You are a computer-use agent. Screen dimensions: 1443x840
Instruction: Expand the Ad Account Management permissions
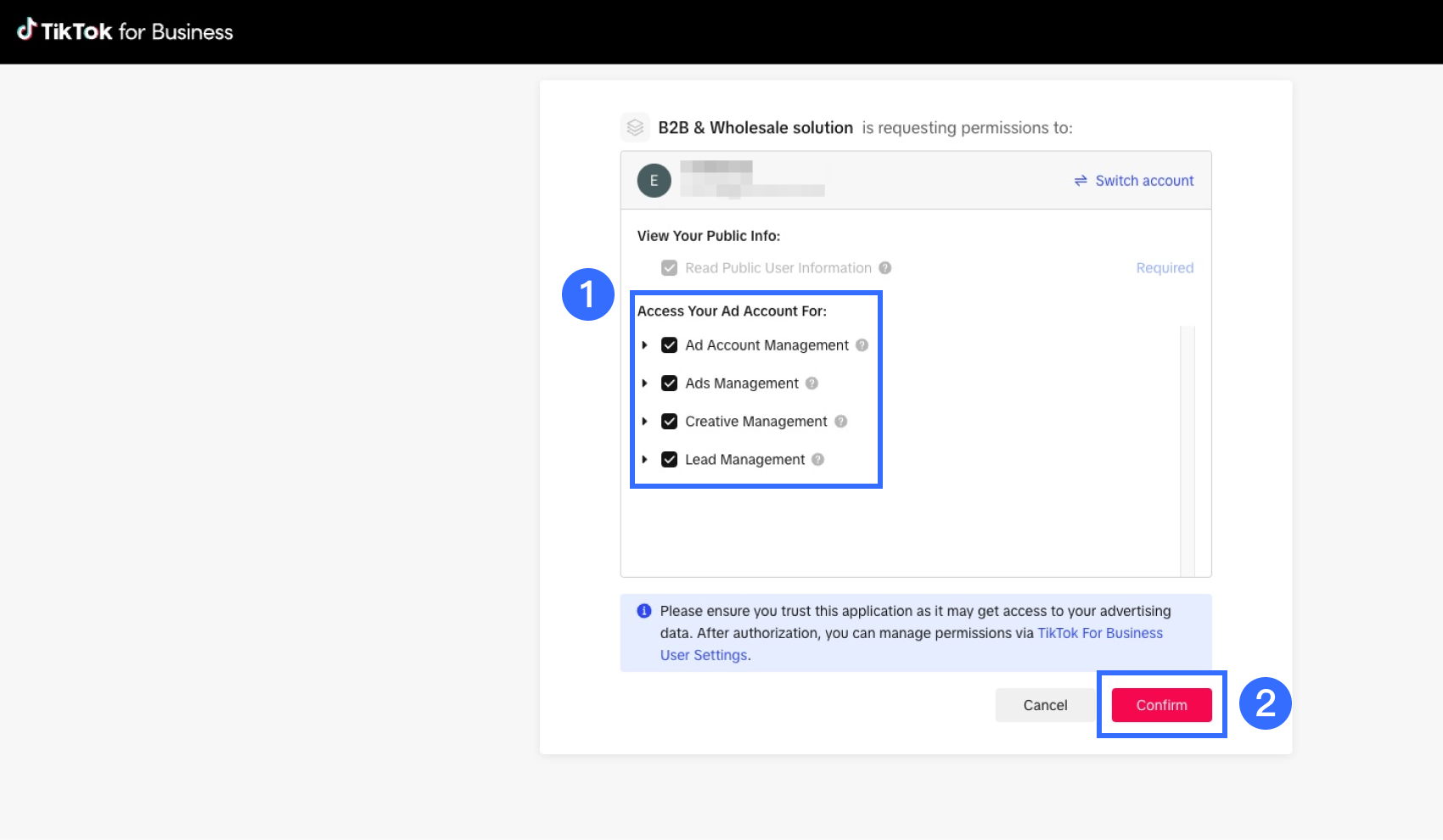click(x=645, y=345)
